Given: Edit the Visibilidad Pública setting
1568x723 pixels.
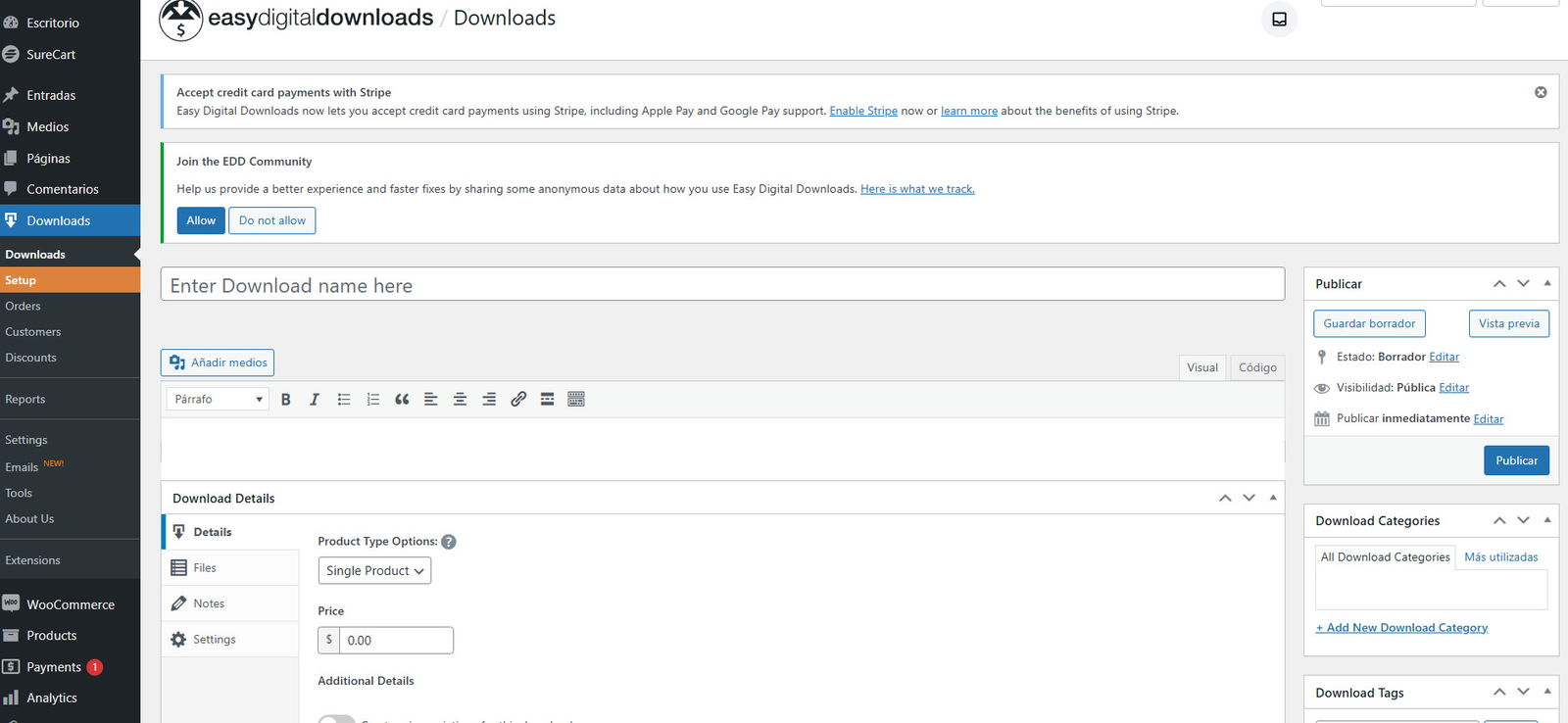Looking at the screenshot, I should [x=1453, y=388].
